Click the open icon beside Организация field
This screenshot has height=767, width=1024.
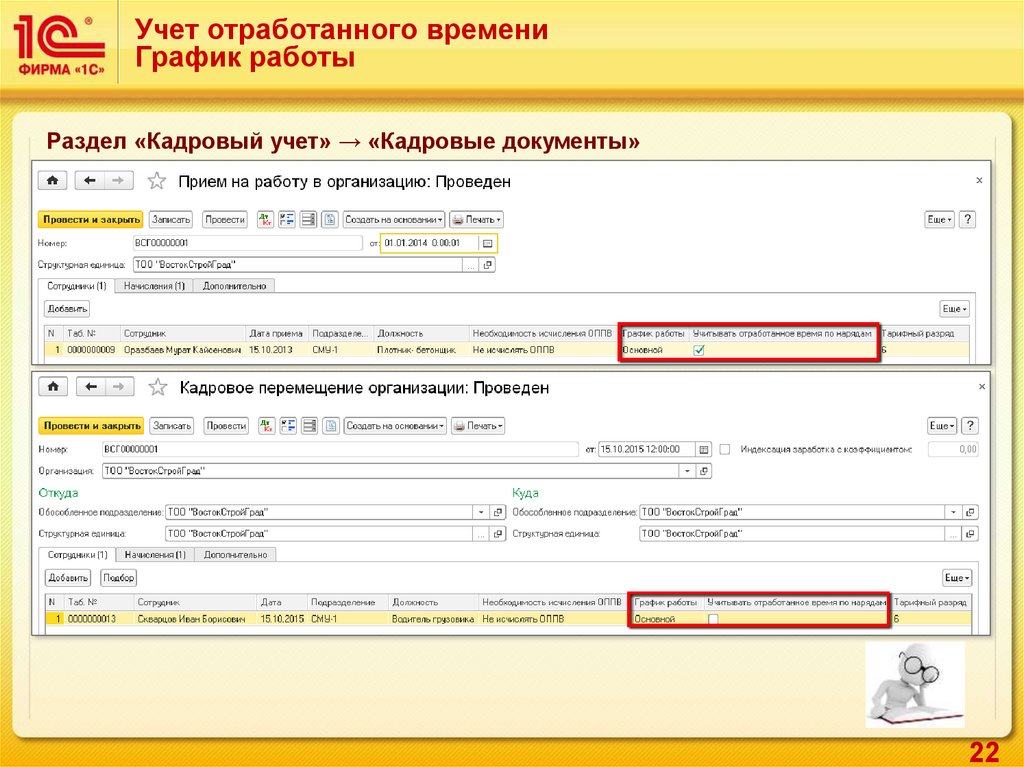[x=704, y=471]
